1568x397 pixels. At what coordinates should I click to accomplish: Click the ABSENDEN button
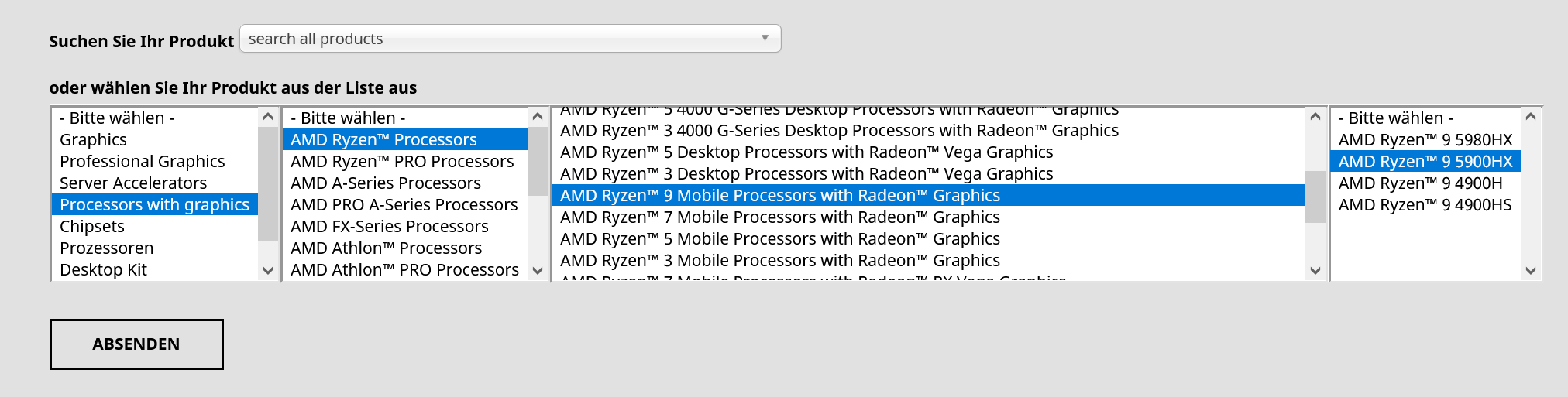tap(136, 344)
